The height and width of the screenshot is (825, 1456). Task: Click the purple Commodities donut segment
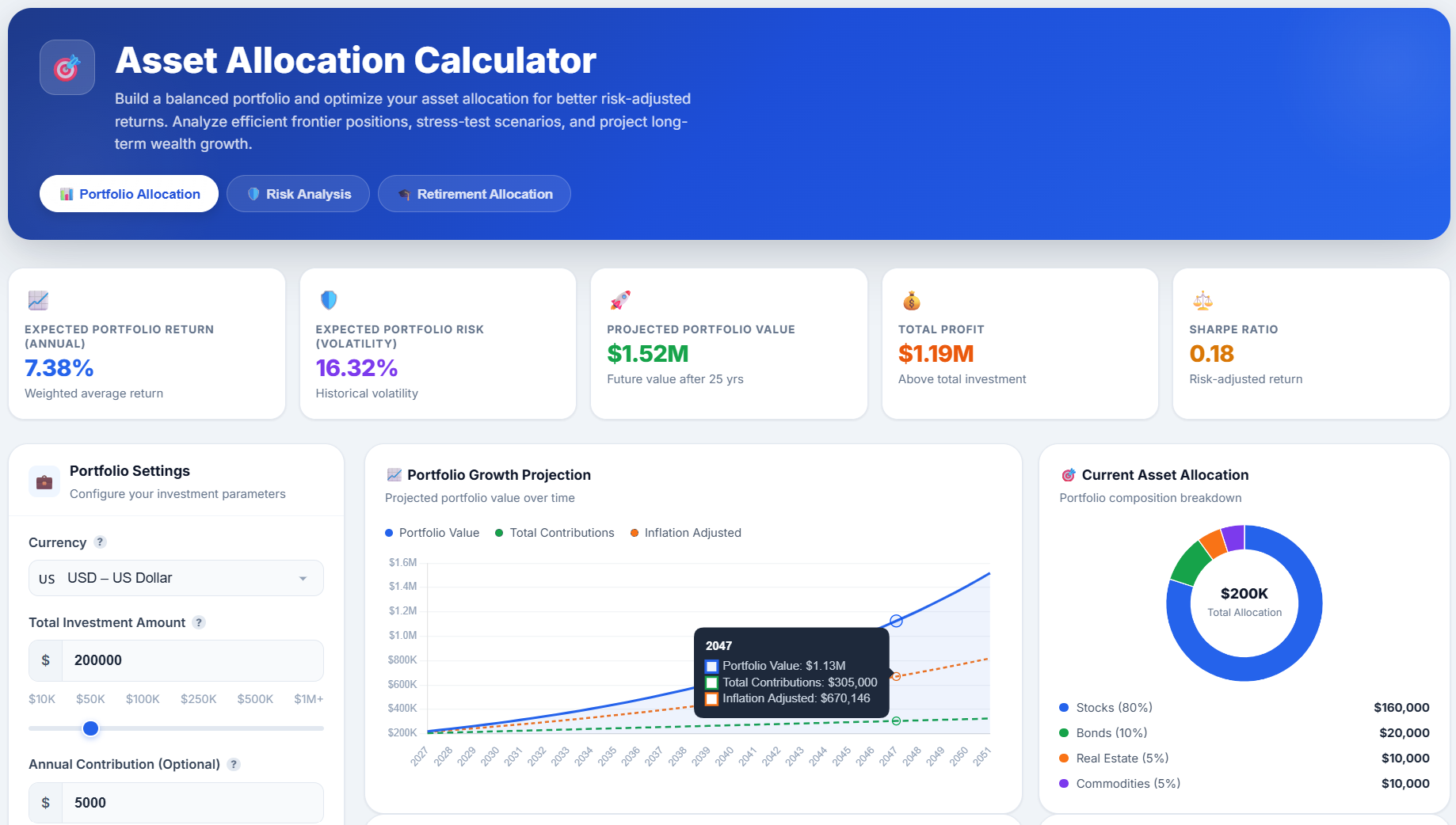[x=1233, y=538]
